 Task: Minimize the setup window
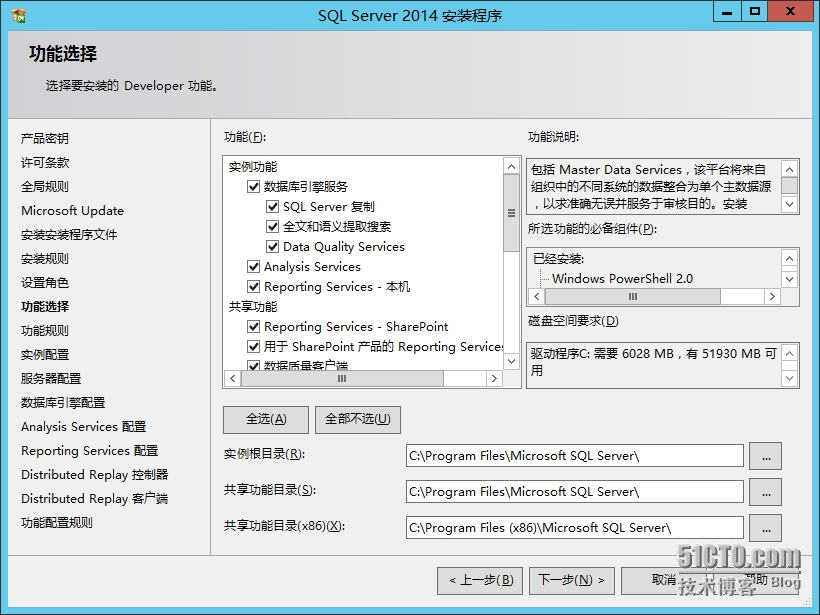[727, 12]
